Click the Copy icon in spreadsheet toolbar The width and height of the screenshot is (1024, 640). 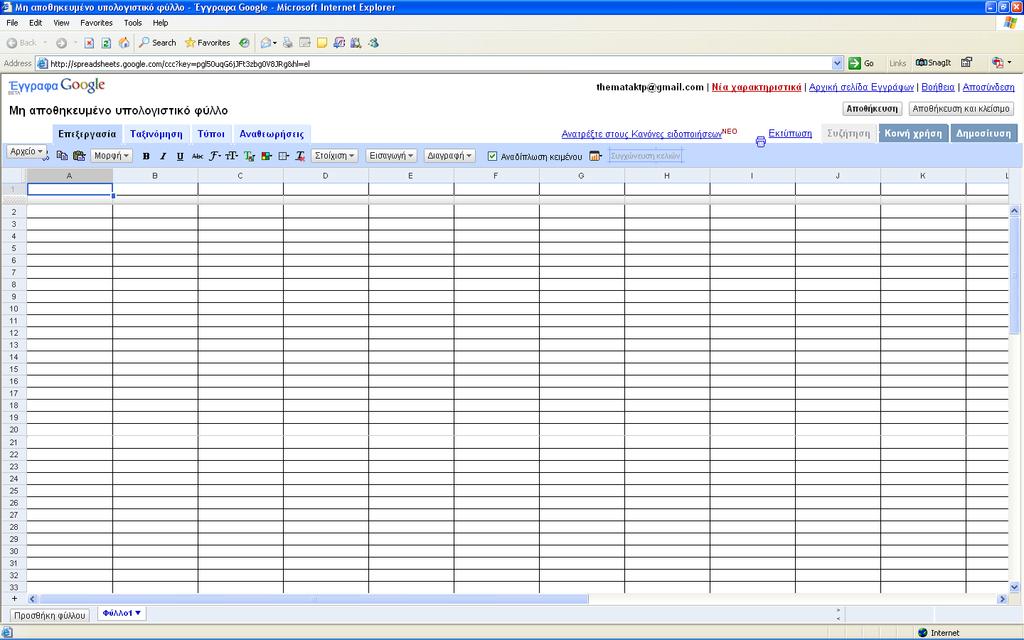[62, 156]
